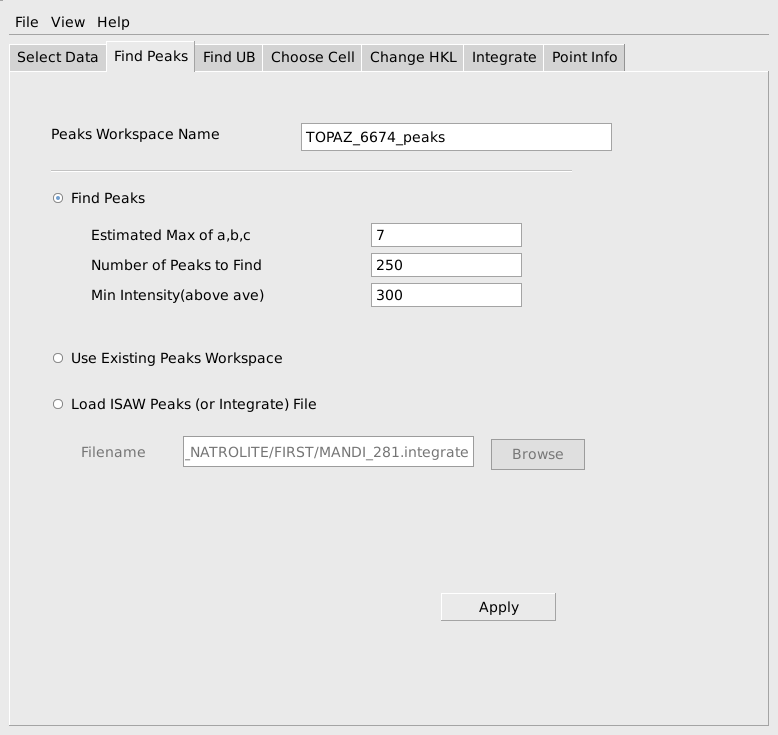Click the Apply button
Image resolution: width=778 pixels, height=735 pixels.
click(x=498, y=607)
